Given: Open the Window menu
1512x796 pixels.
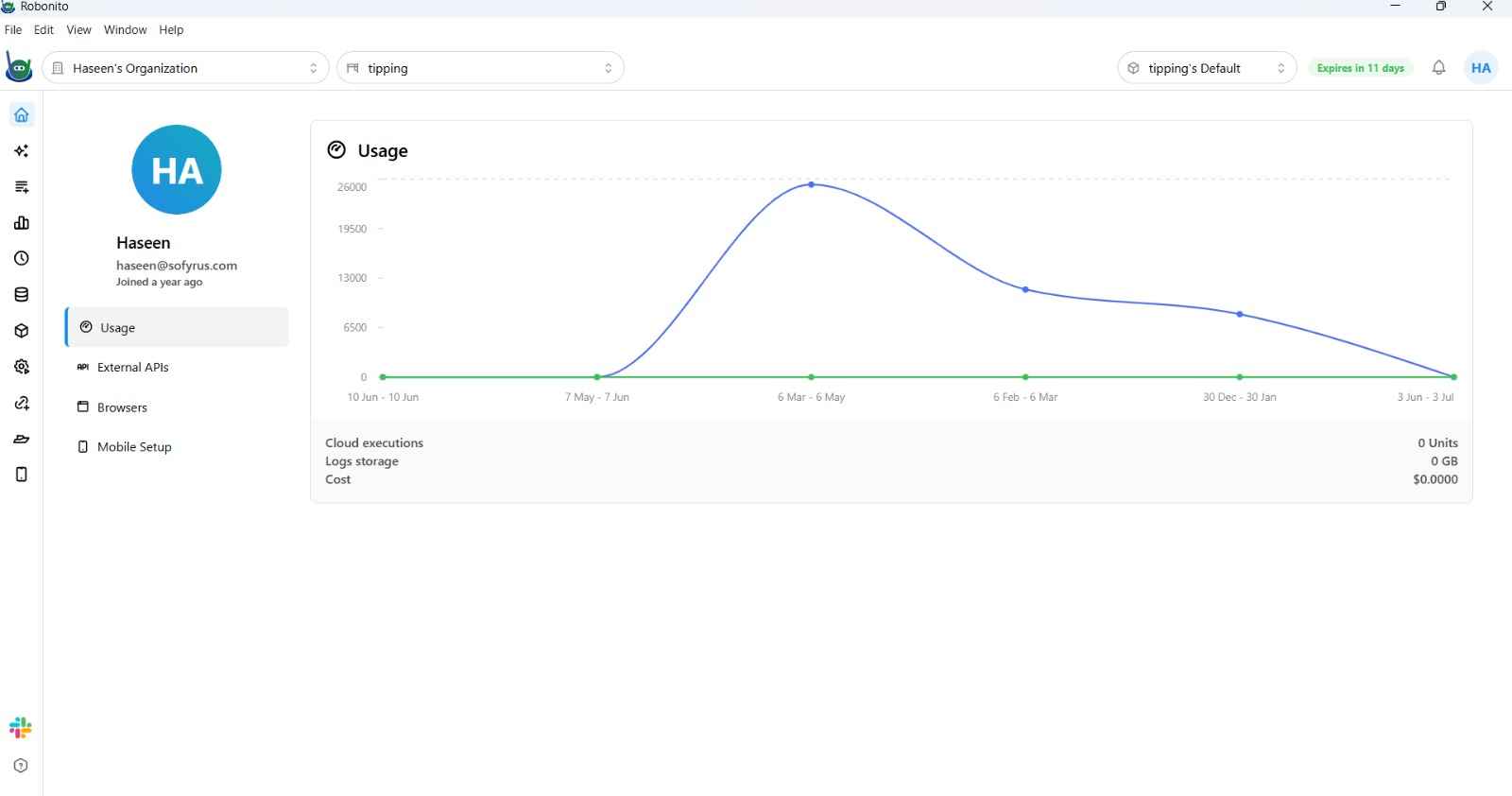Looking at the screenshot, I should (125, 30).
